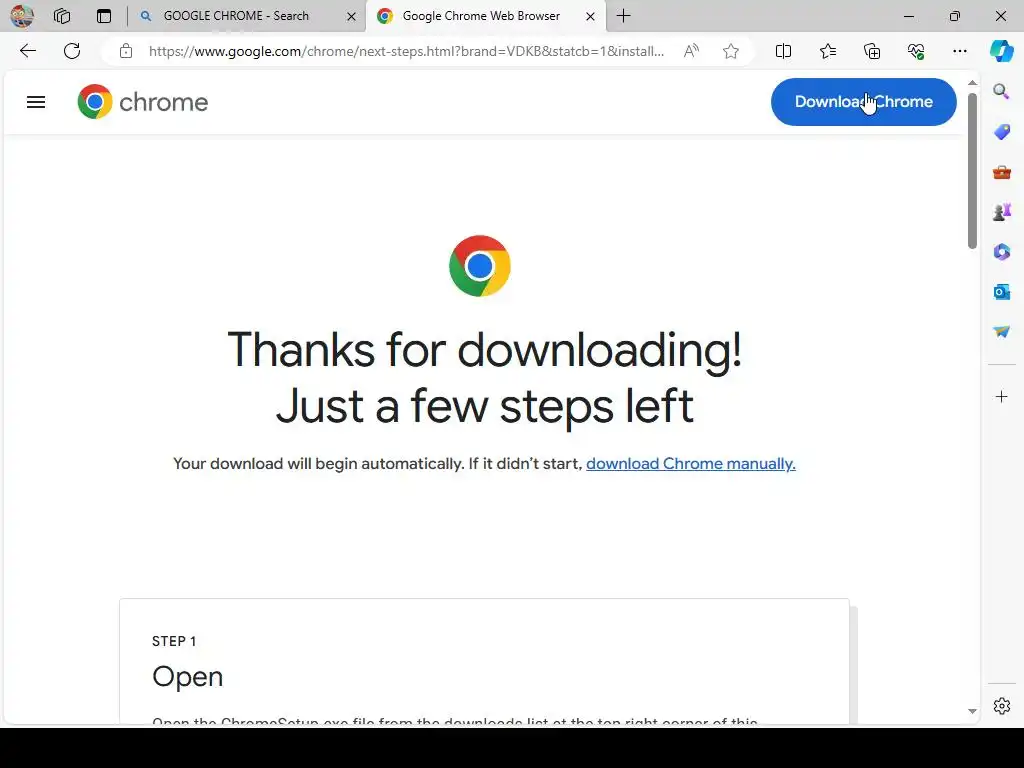Add this page to favorites
Image resolution: width=1024 pixels, height=768 pixels.
pos(731,51)
